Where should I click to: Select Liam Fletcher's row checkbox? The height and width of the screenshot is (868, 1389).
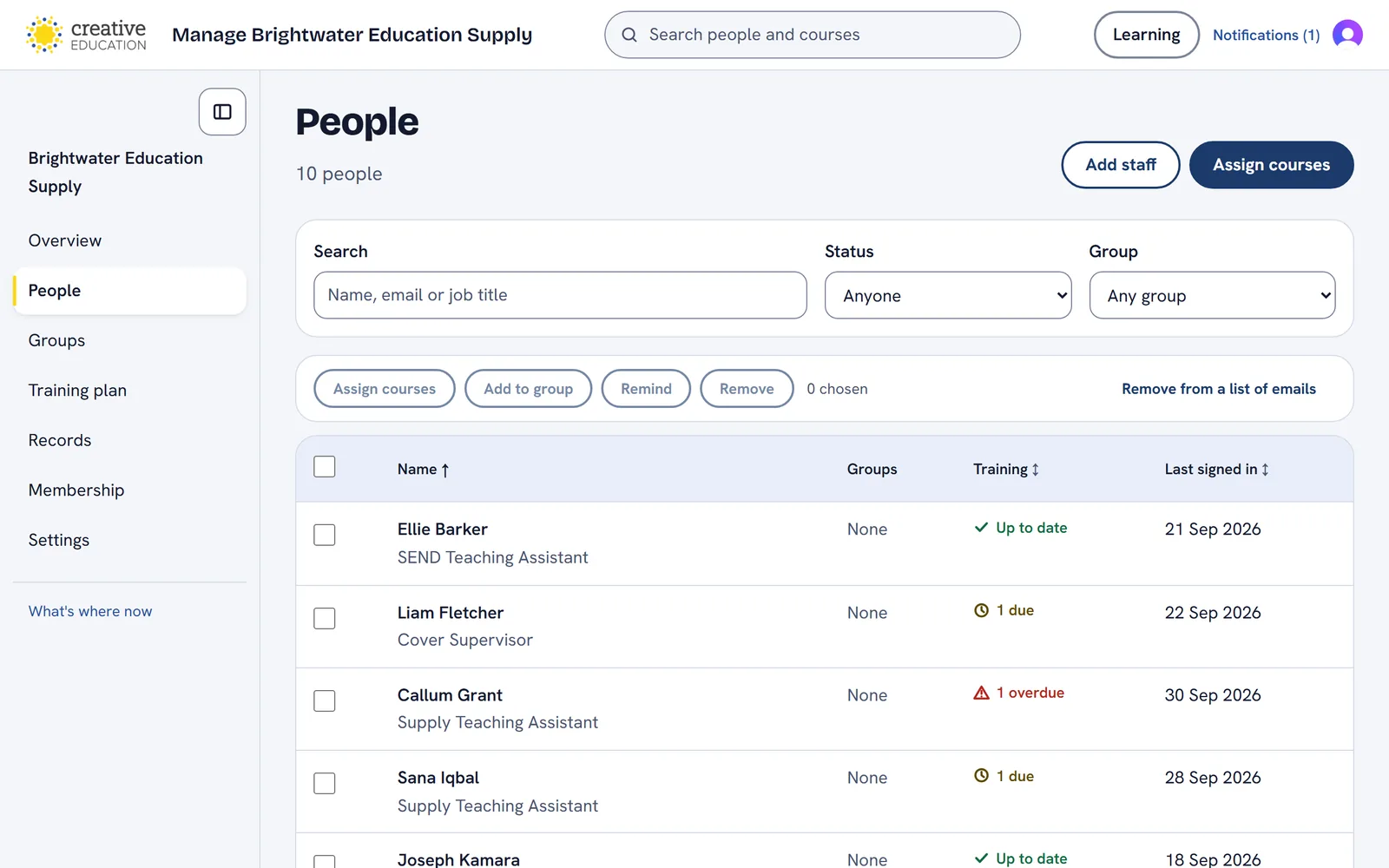pyautogui.click(x=325, y=618)
